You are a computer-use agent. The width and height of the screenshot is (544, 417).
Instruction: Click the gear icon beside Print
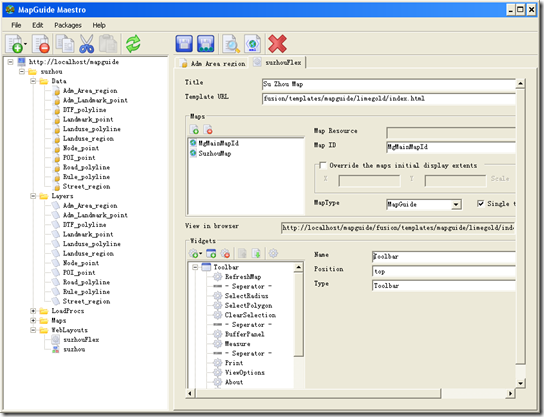218,363
